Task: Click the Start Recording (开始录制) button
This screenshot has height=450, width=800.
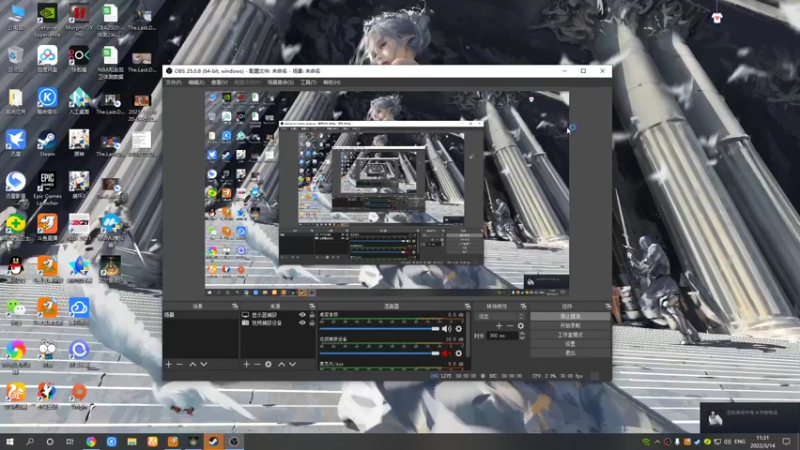Action: (x=570, y=326)
